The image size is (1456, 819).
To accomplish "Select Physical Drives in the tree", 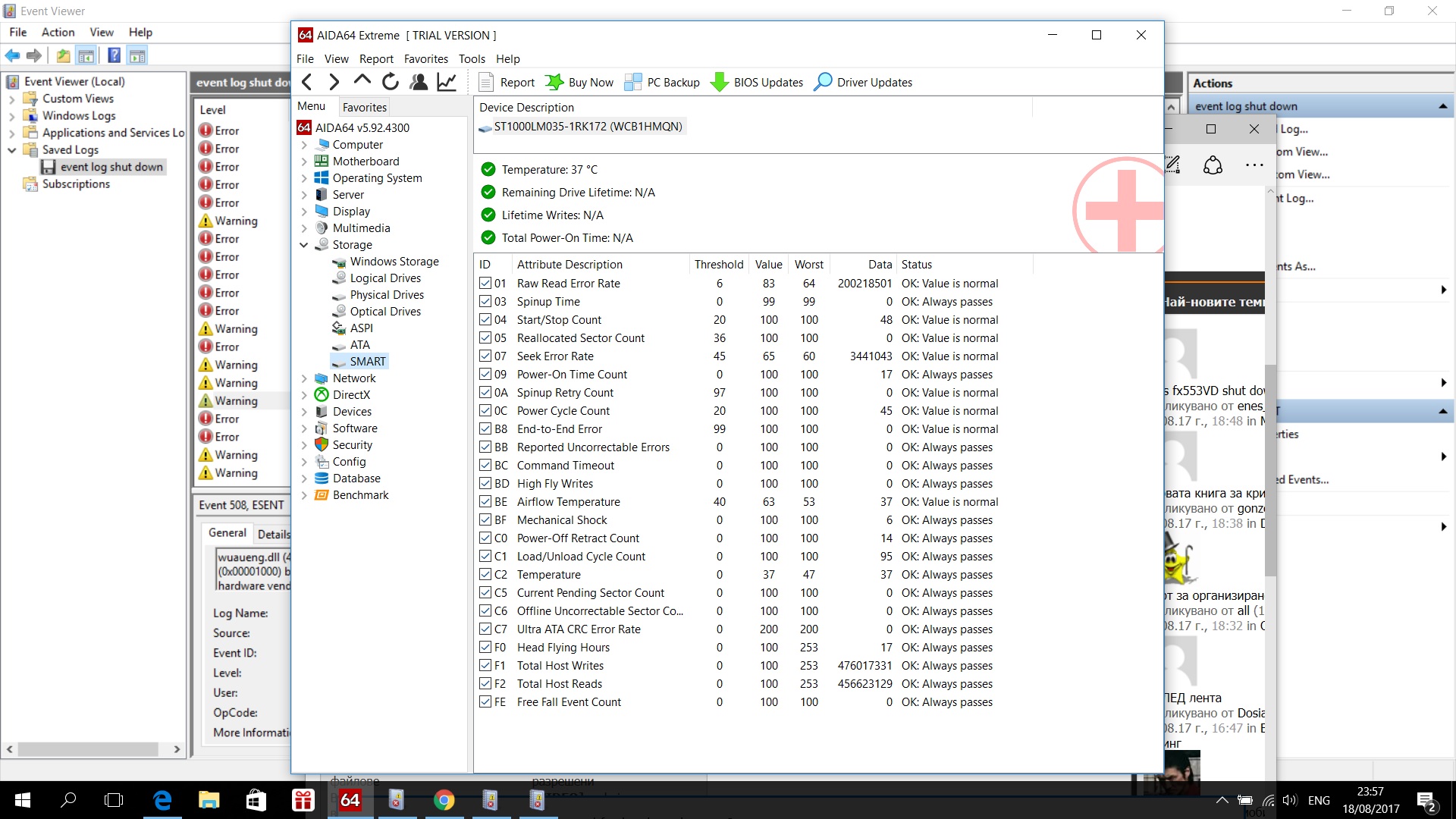I will [387, 295].
